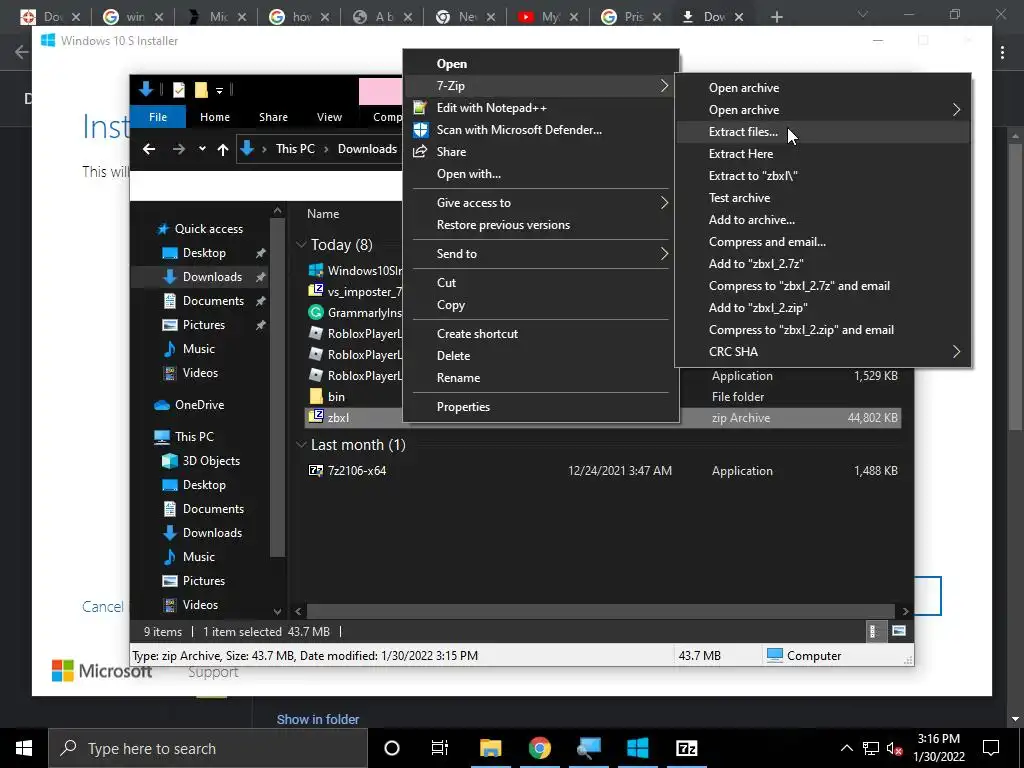The image size is (1024, 768).
Task: Show hidden system tray icons
Action: click(846, 748)
